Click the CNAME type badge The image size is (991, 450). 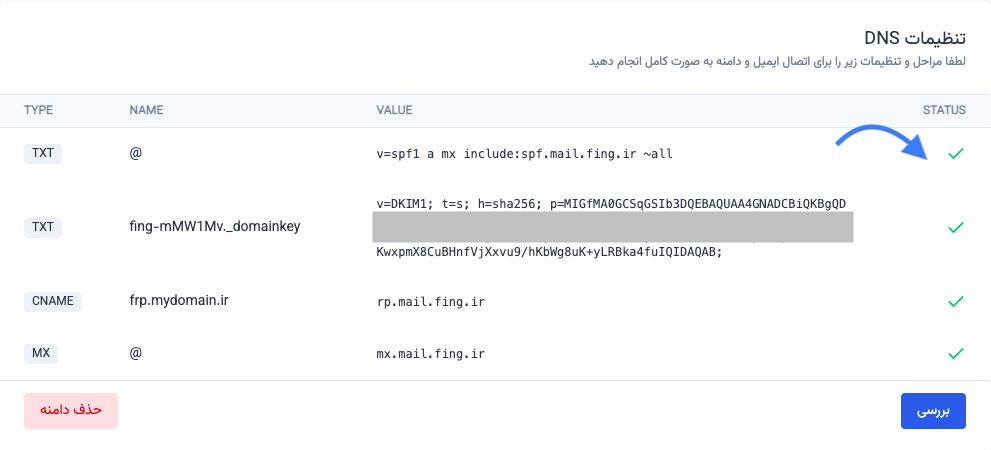[53, 301]
